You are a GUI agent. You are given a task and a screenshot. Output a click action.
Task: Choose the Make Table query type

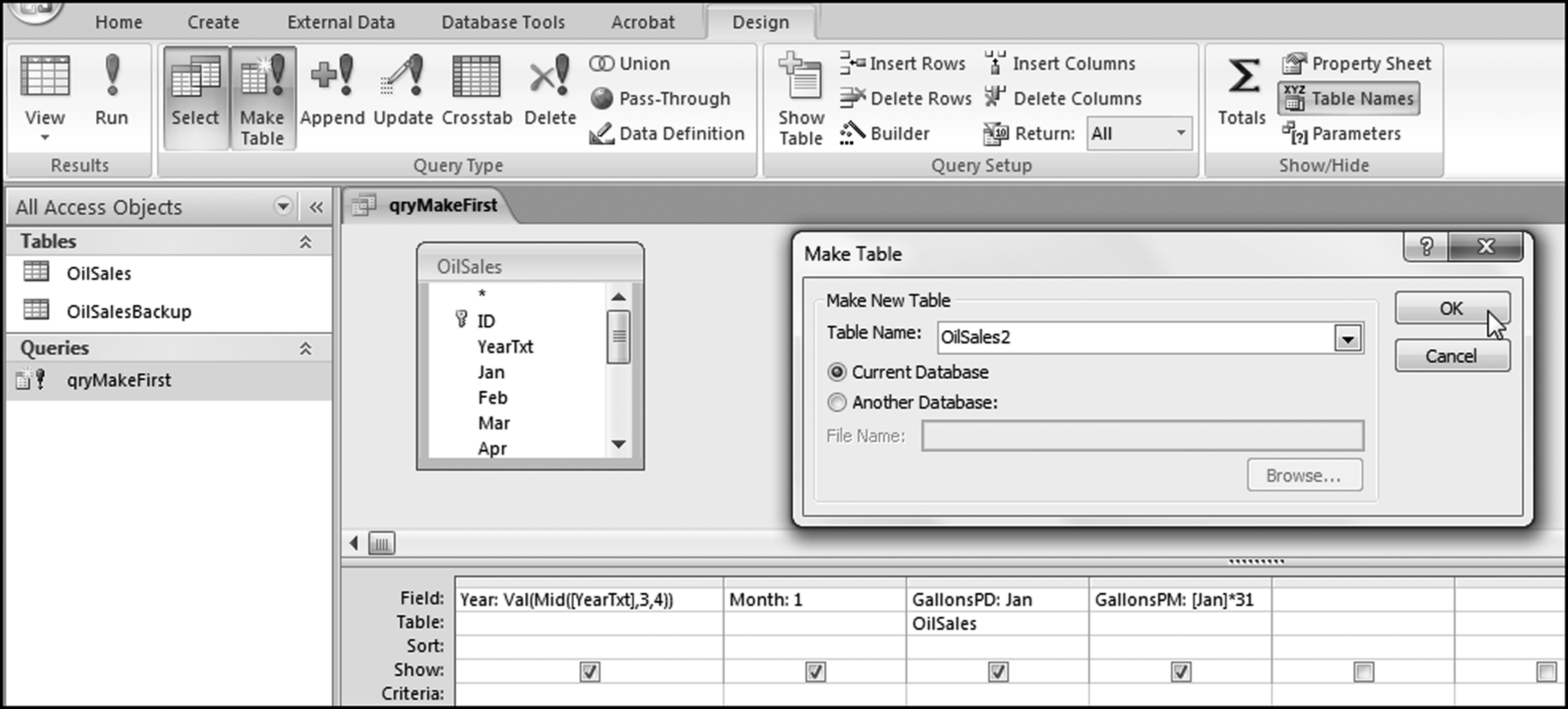click(x=262, y=98)
